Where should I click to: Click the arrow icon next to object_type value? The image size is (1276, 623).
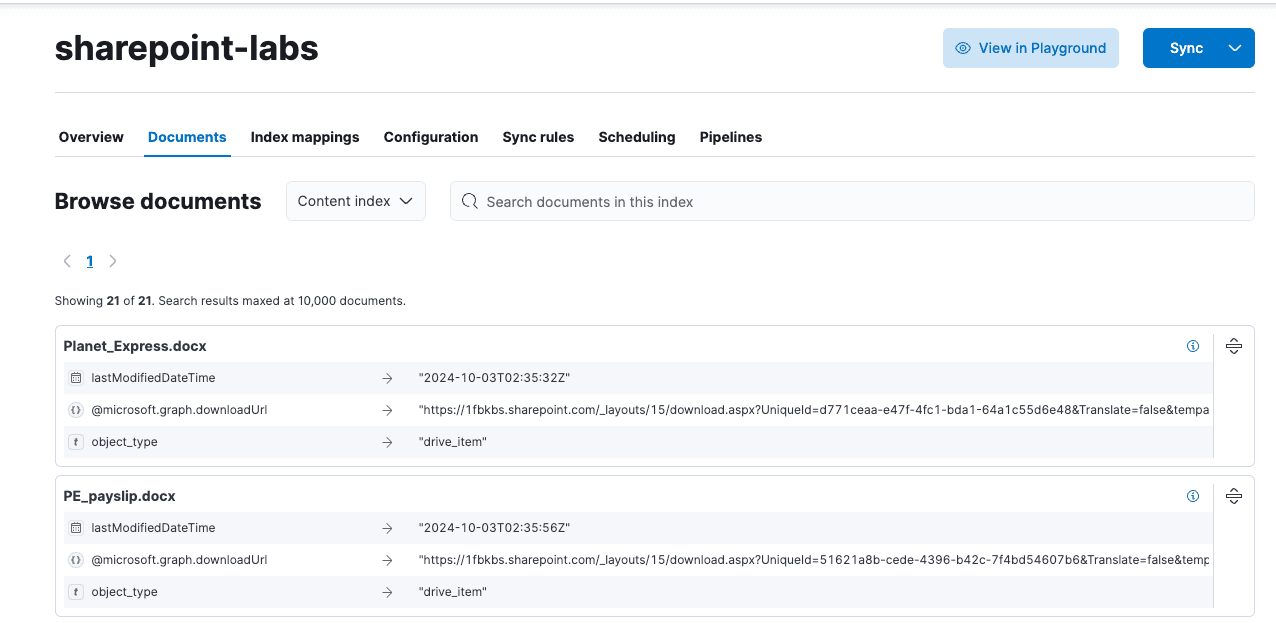[388, 441]
